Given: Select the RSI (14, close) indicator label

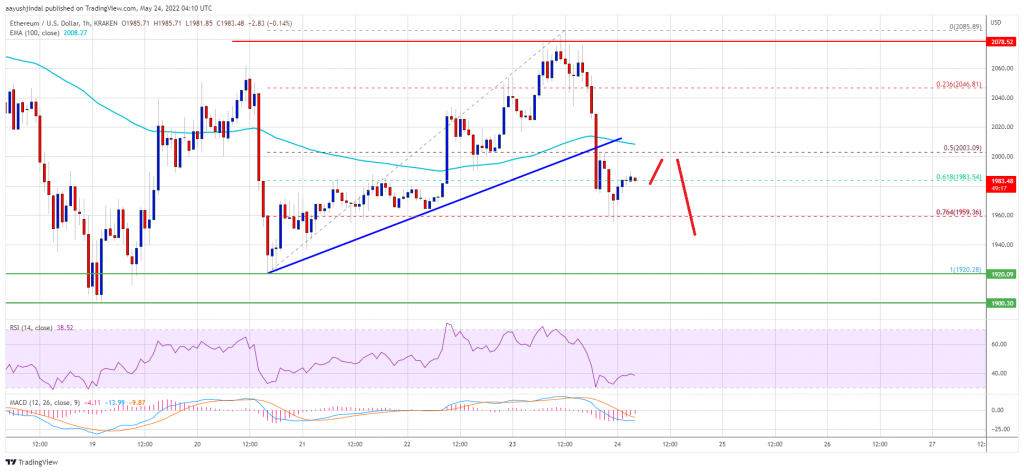Looking at the screenshot, I should (x=24, y=323).
